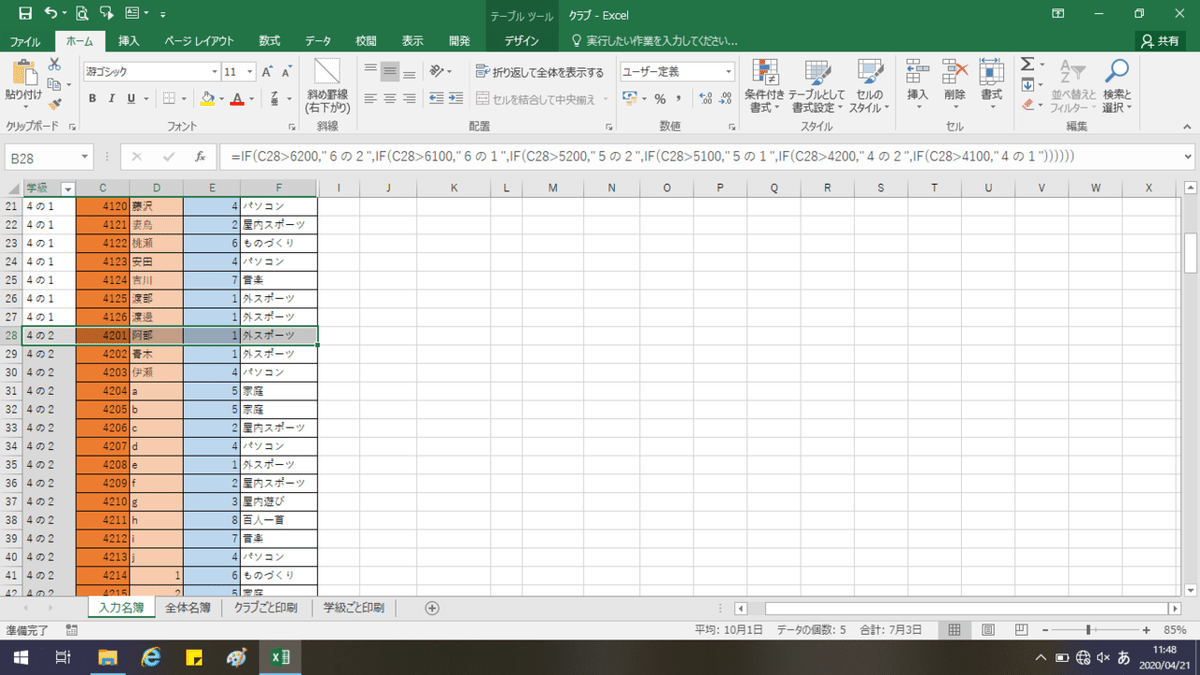Expand the formula bar
Image resolution: width=1200 pixels, height=675 pixels.
pos(1187,157)
